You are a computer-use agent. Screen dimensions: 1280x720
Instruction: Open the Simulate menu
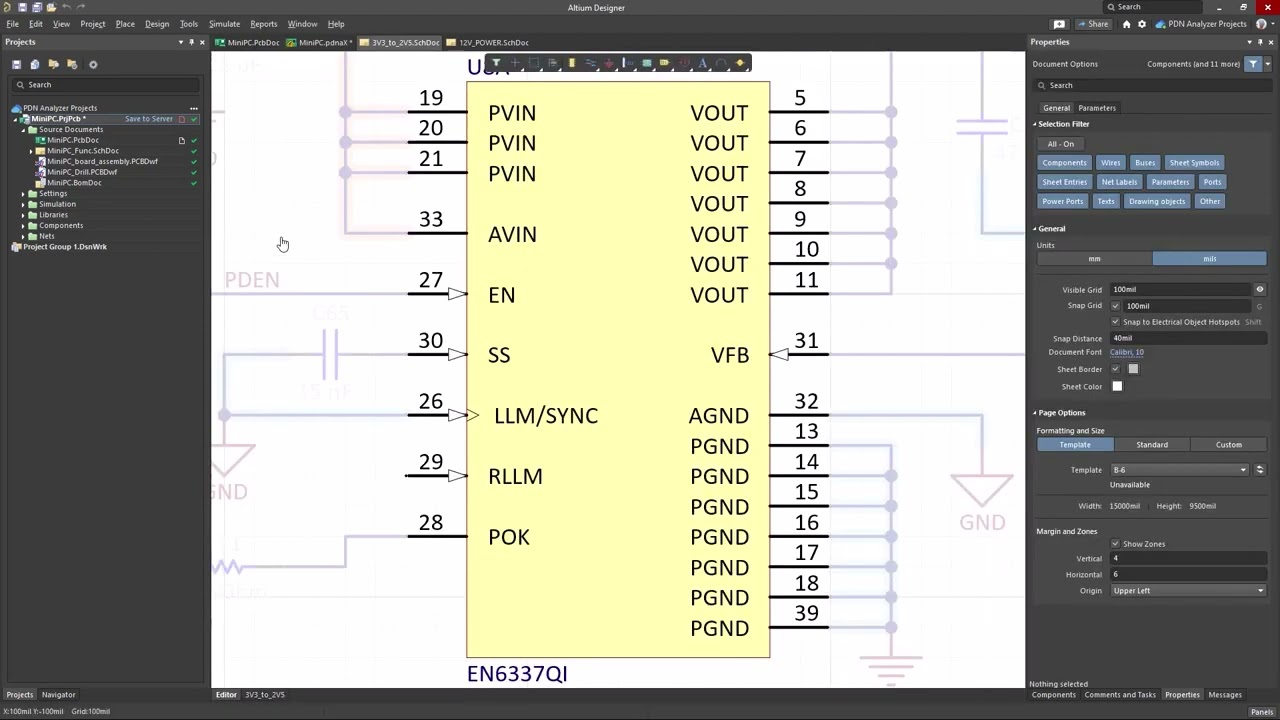[x=224, y=24]
